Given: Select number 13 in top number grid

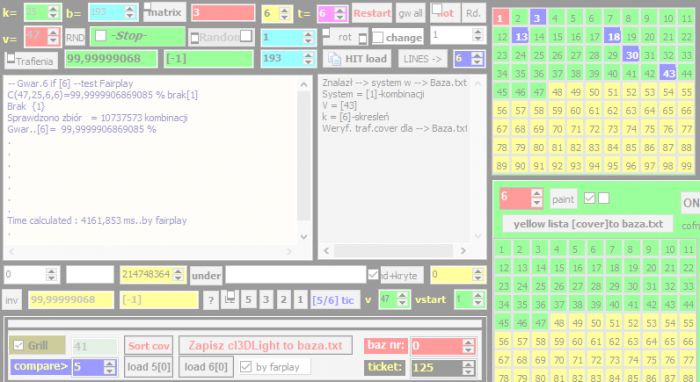Looking at the screenshot, I should click(521, 37).
